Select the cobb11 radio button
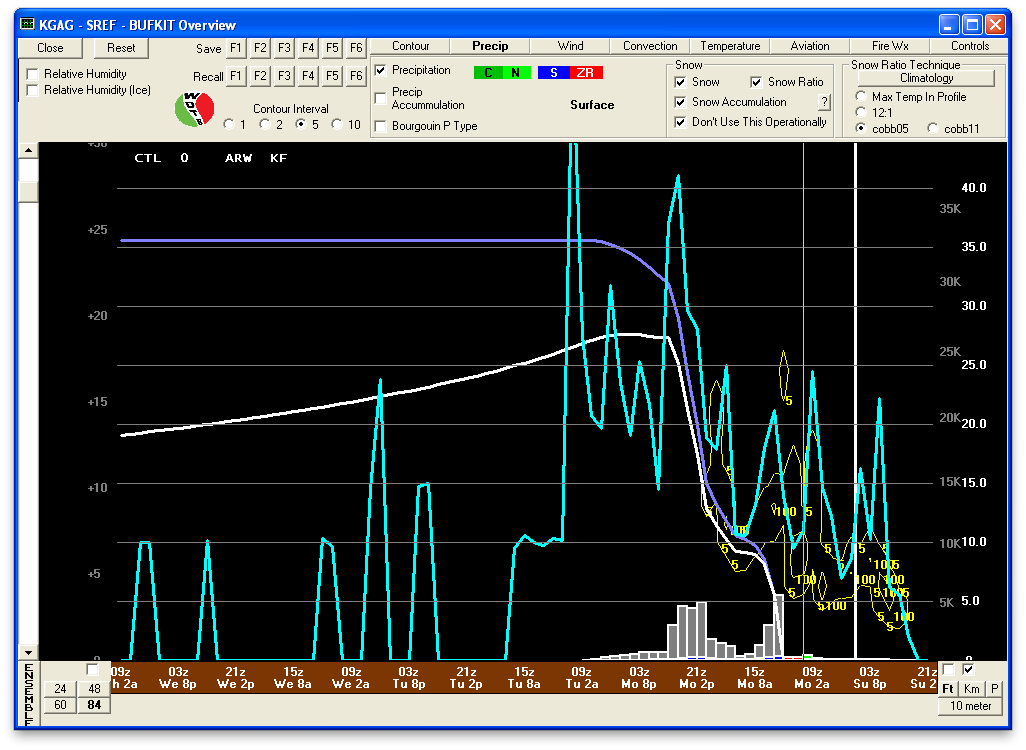The height and width of the screenshot is (750, 1026). pos(933,128)
